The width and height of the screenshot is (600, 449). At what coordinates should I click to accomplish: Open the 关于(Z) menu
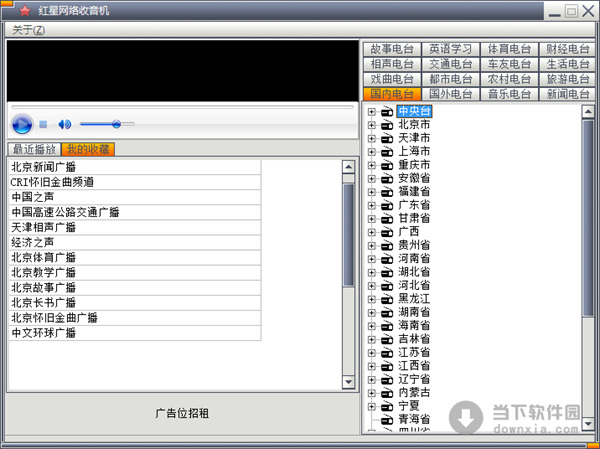tap(28, 30)
